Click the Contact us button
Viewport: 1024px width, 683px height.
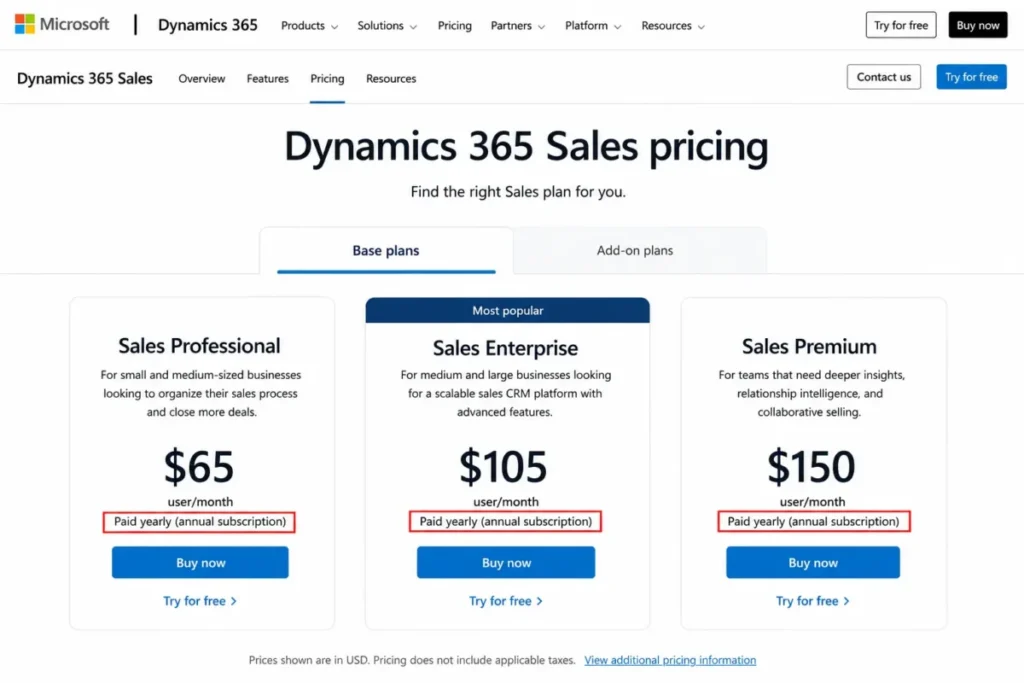click(x=884, y=76)
